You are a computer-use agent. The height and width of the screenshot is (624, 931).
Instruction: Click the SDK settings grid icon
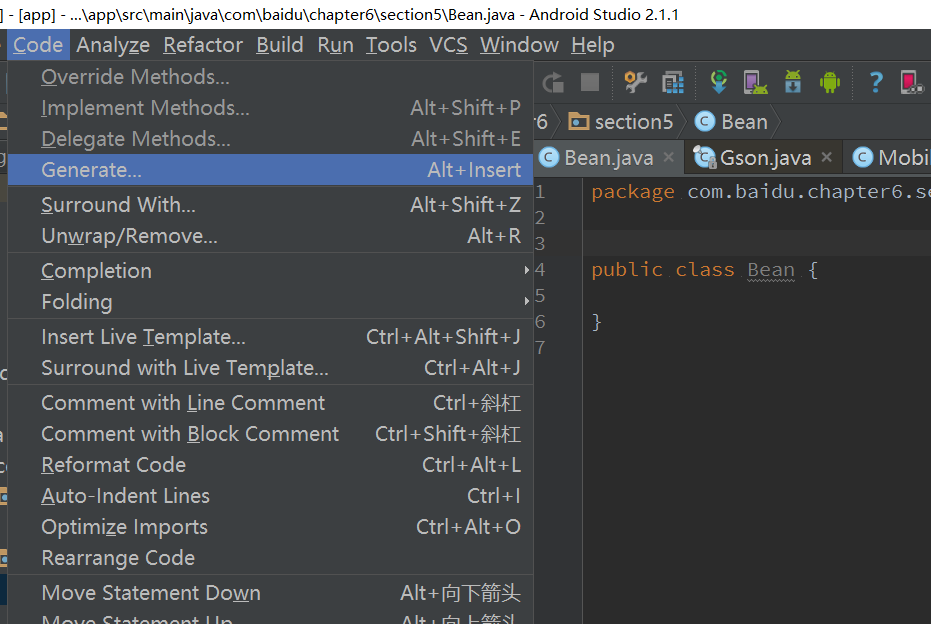point(673,82)
